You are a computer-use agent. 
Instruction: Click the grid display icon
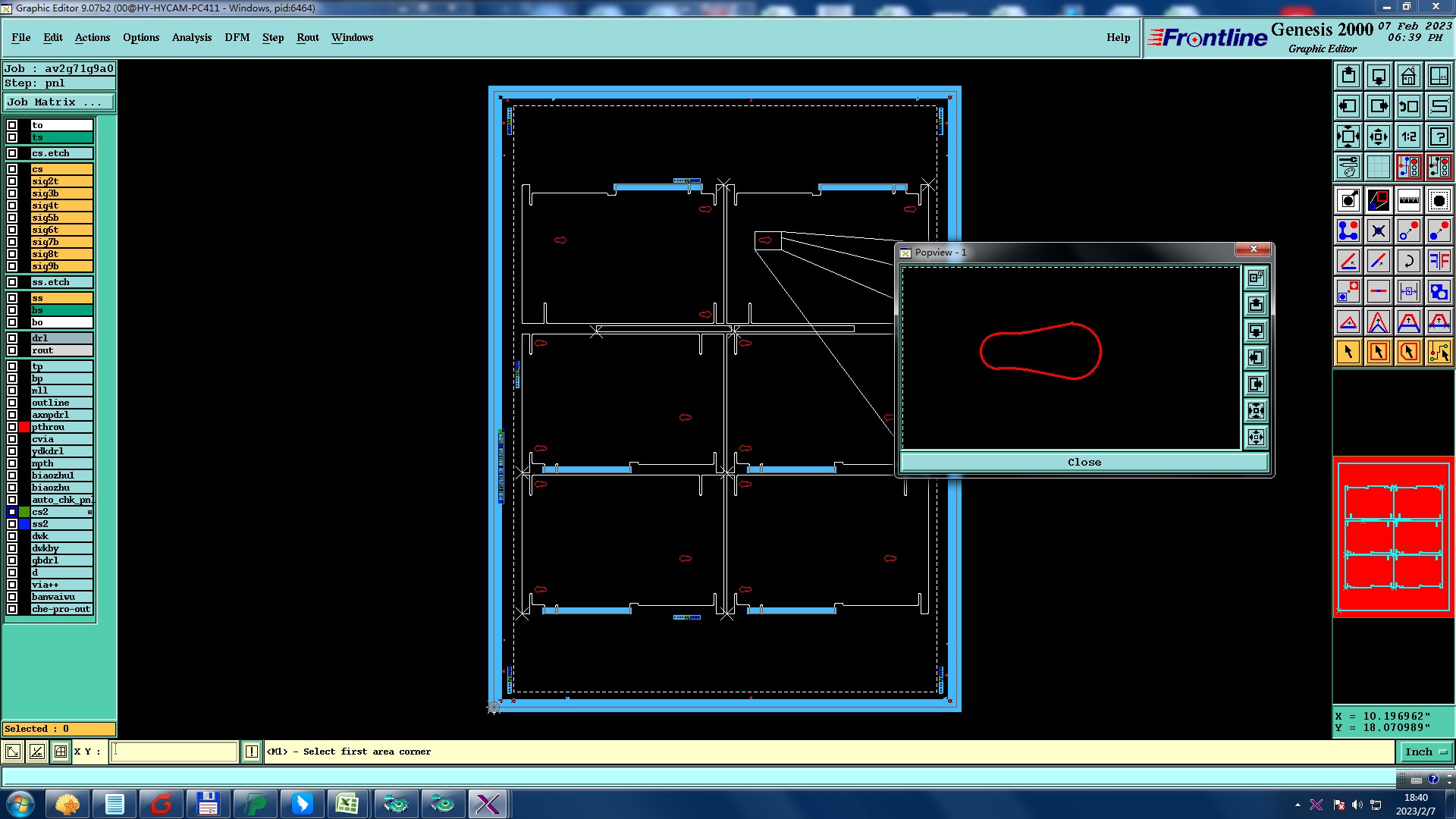pyautogui.click(x=1378, y=167)
